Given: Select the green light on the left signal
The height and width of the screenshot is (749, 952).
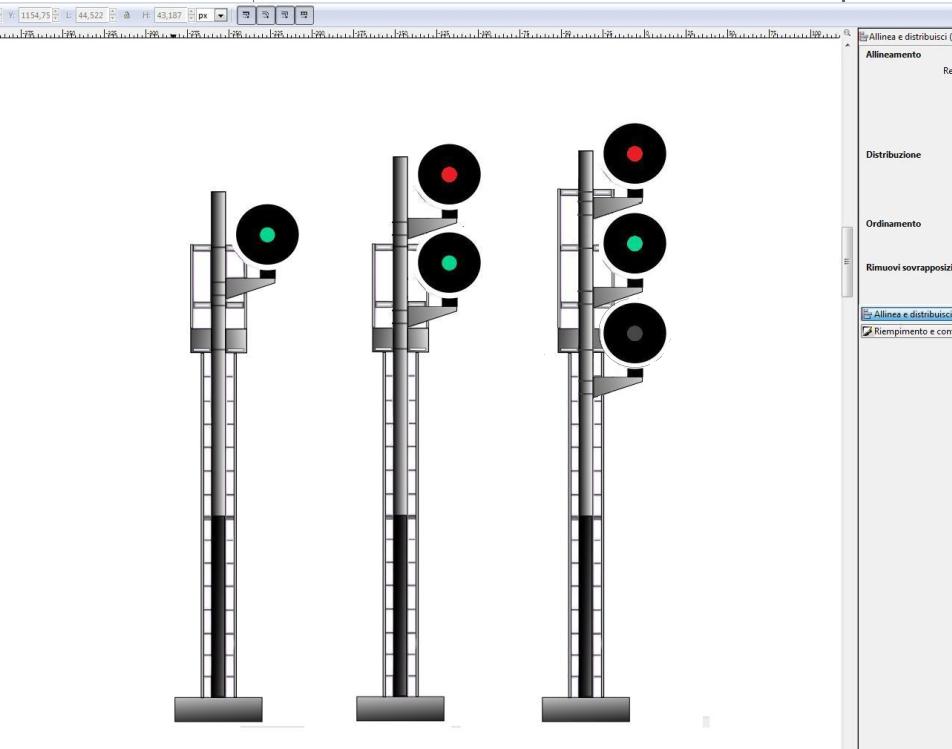Looking at the screenshot, I should (267, 234).
